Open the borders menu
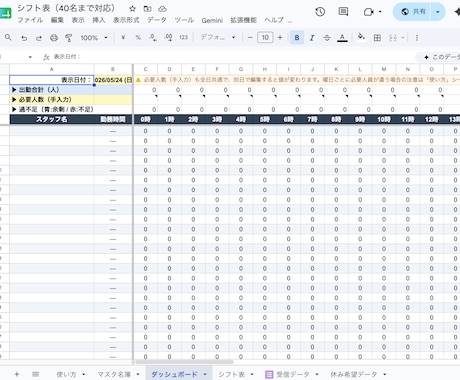 click(x=377, y=38)
